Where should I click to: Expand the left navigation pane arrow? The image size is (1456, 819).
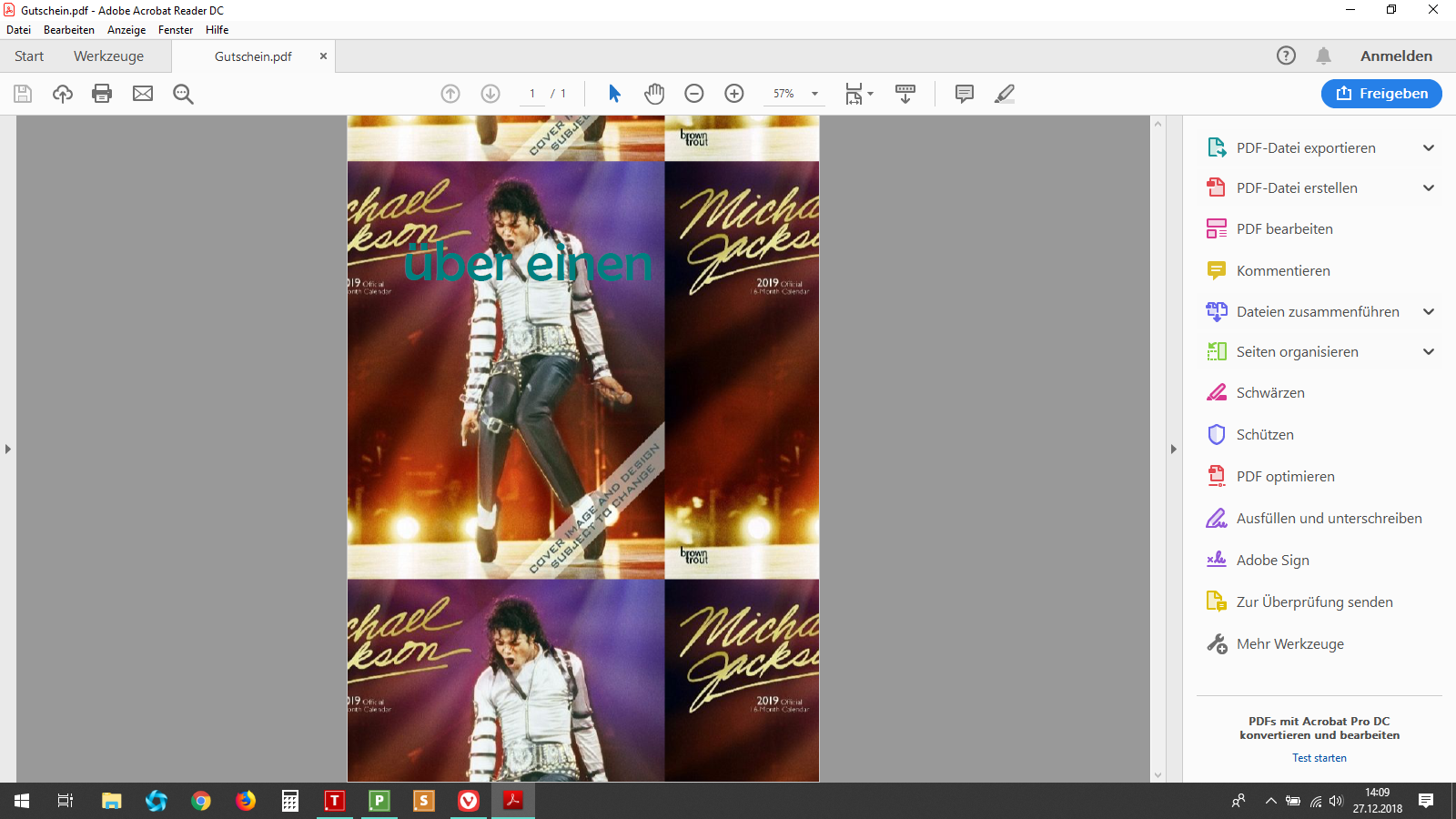click(x=8, y=449)
